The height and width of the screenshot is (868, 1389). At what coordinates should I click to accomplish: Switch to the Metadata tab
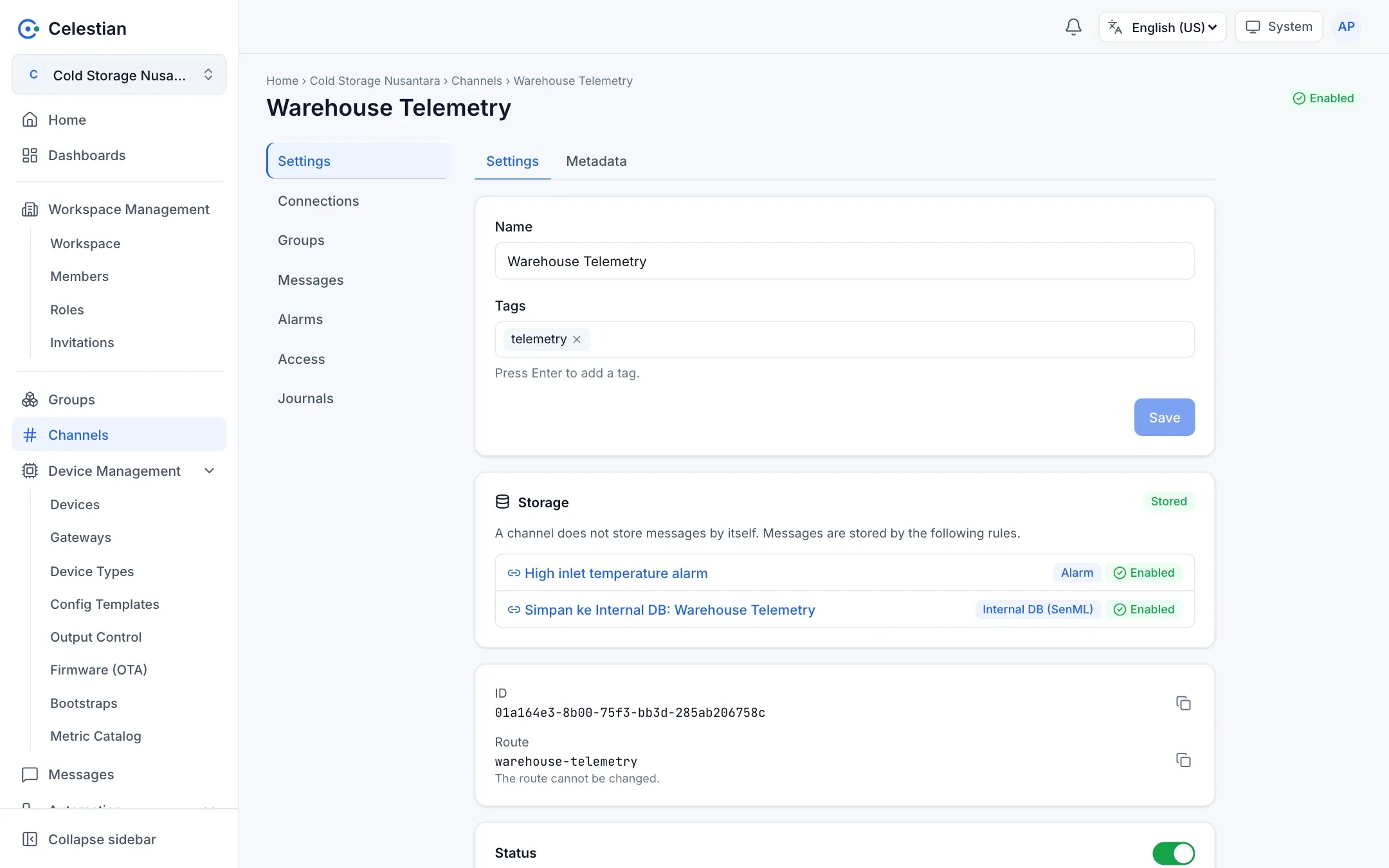[x=596, y=161]
